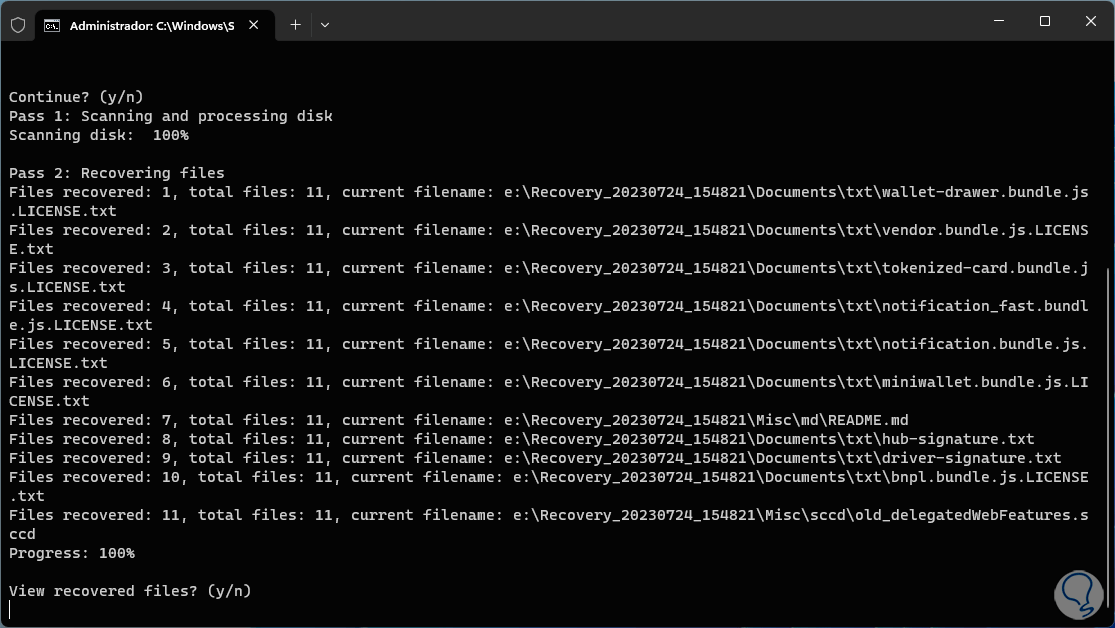Click the "Progress: 100%" status line
Image resolution: width=1115 pixels, height=628 pixels.
click(72, 553)
